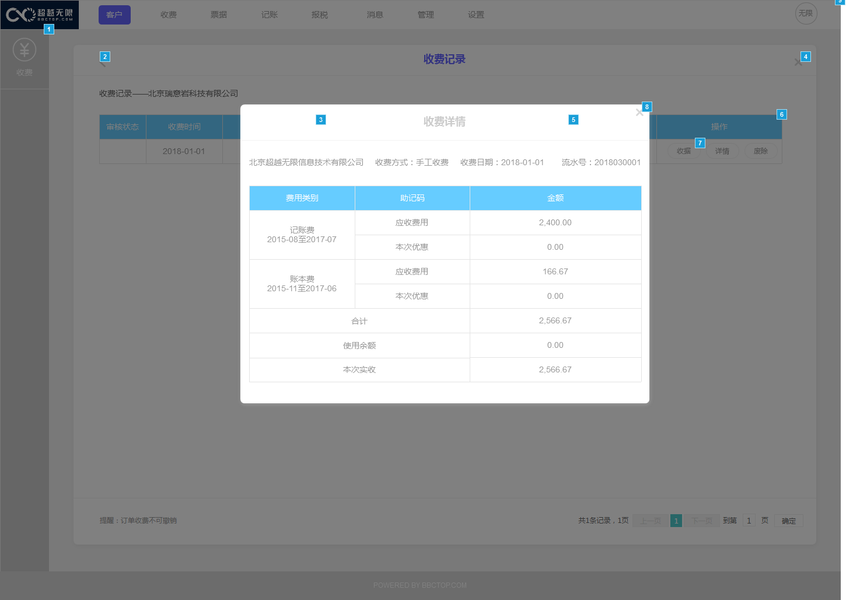Click the 0.00 value in 使用余额 row

tap(555, 345)
